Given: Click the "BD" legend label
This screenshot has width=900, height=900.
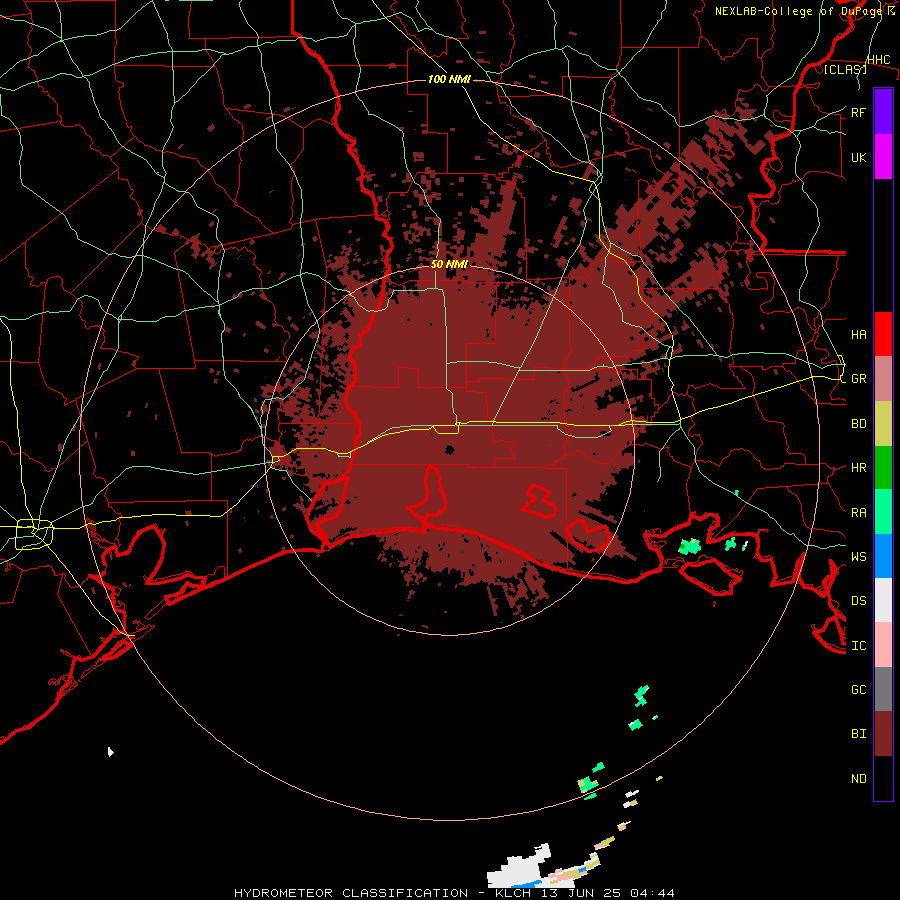Looking at the screenshot, I should 859,424.
